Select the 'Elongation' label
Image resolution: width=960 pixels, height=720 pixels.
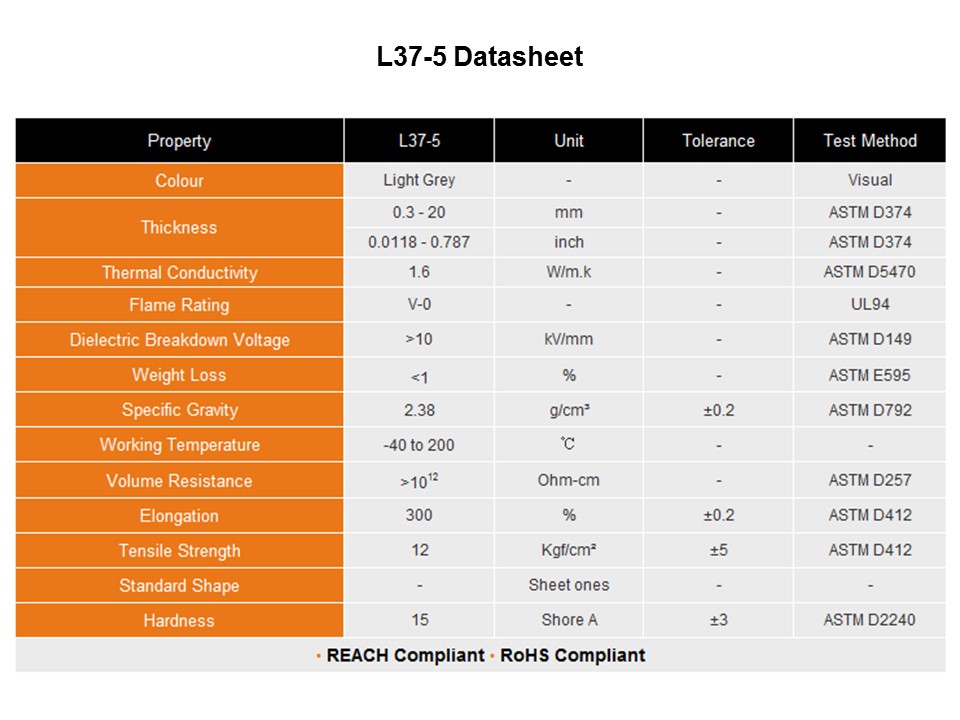point(179,516)
